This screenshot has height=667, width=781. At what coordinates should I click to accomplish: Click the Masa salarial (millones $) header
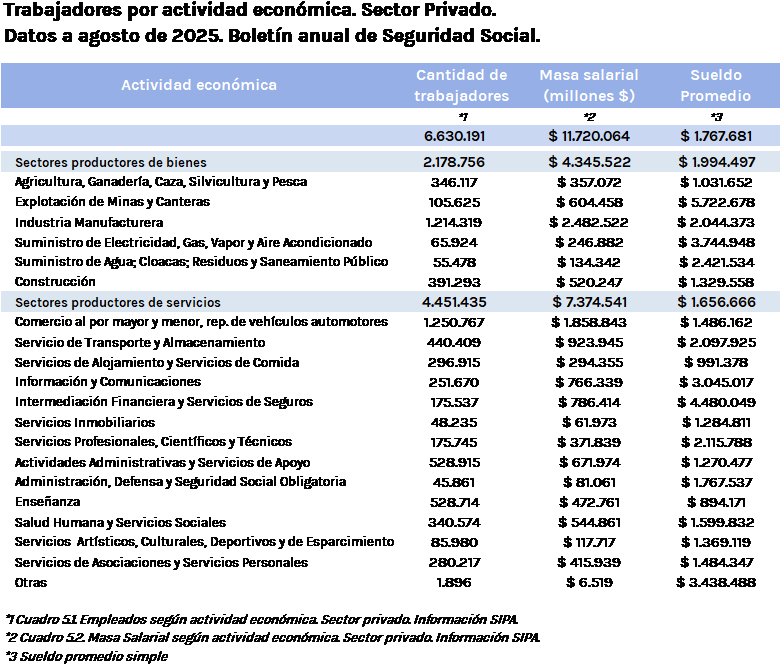pos(588,85)
